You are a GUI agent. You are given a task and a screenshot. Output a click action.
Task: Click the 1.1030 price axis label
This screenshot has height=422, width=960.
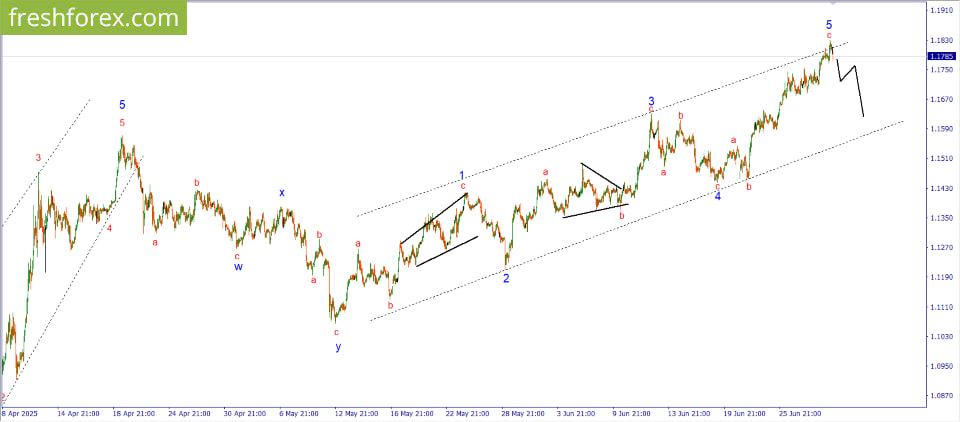941,337
